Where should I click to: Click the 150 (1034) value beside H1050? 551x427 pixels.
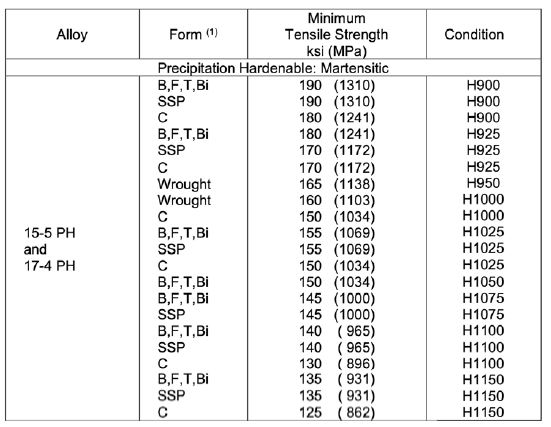point(337,282)
